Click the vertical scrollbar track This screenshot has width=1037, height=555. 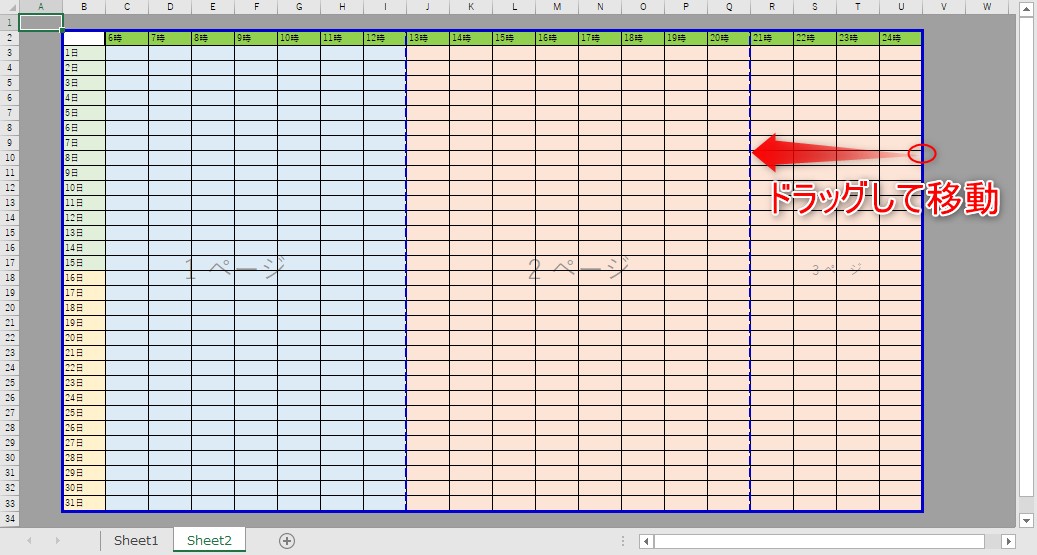click(x=1025, y=260)
